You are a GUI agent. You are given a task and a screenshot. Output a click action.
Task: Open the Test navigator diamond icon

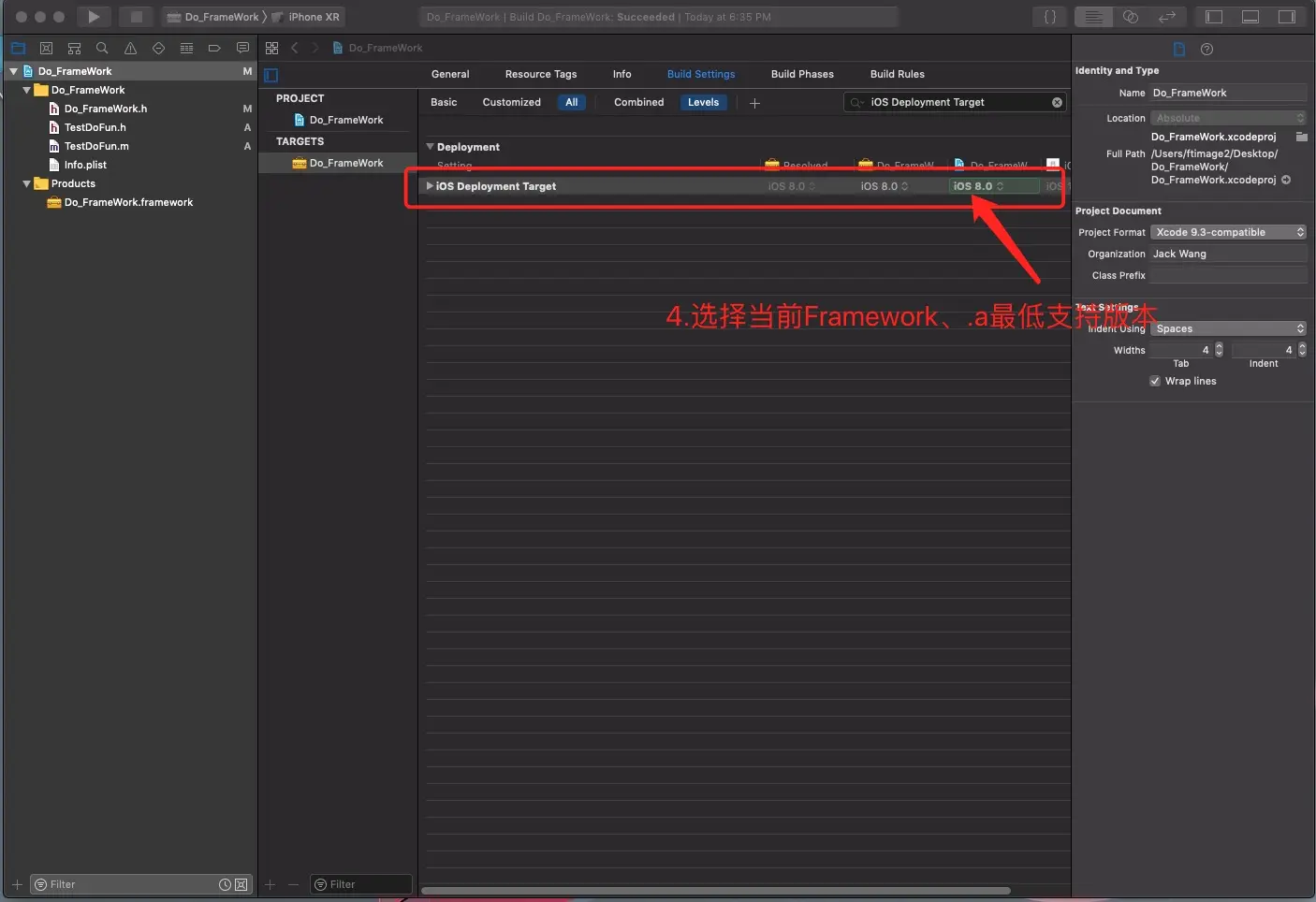pyautogui.click(x=158, y=48)
